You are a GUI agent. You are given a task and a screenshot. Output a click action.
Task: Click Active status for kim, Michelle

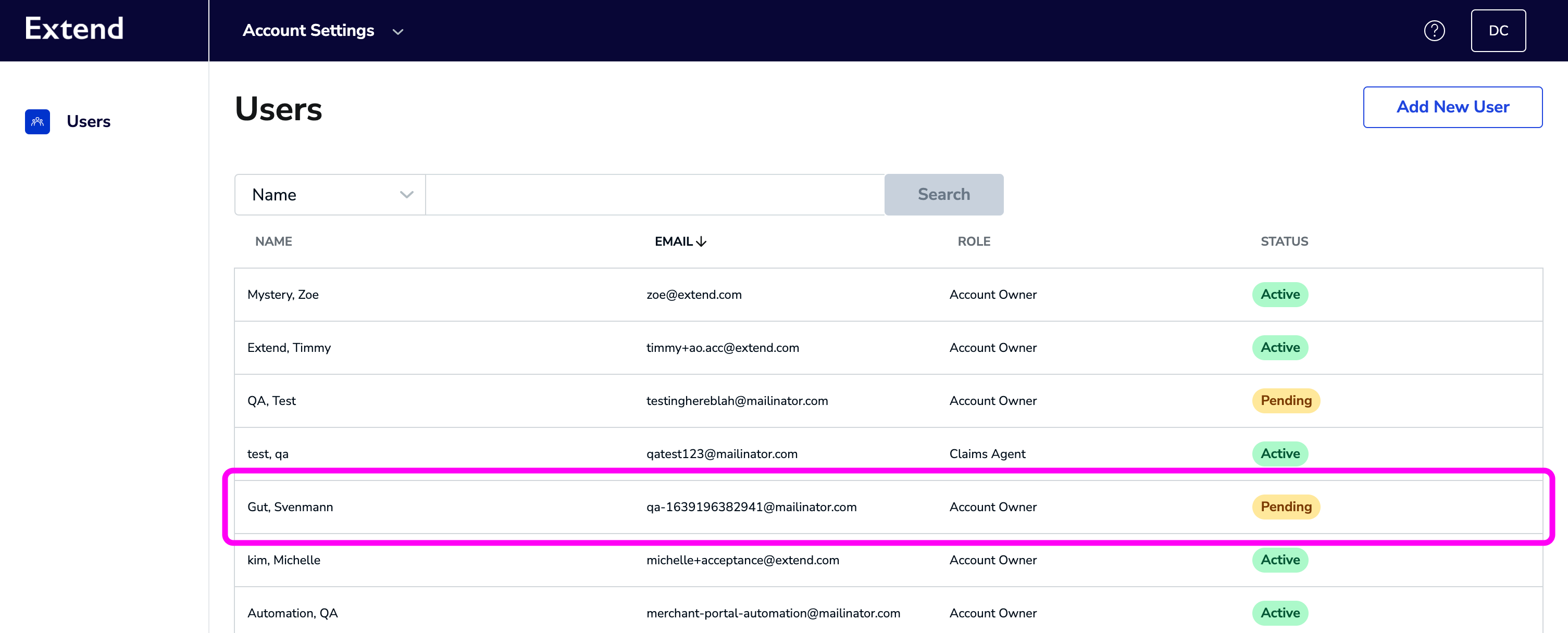point(1280,560)
